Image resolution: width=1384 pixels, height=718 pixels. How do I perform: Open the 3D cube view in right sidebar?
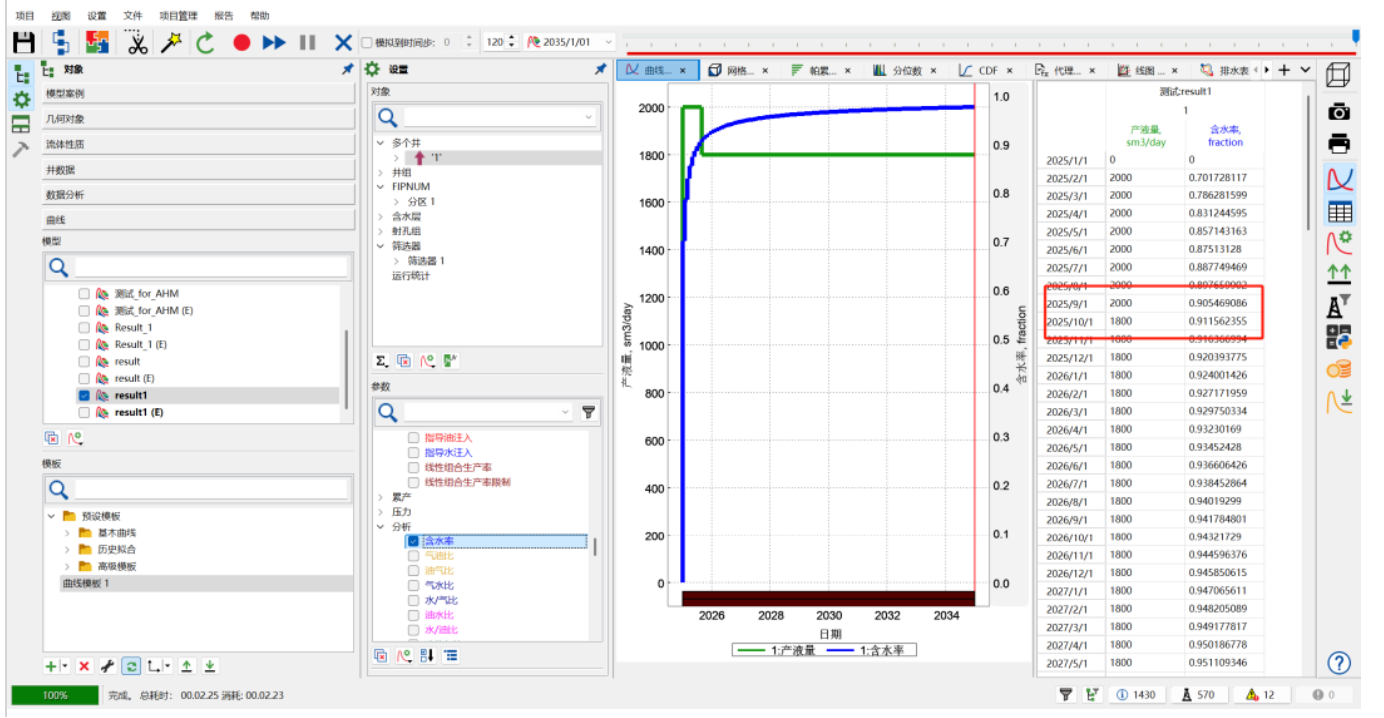(x=1339, y=75)
